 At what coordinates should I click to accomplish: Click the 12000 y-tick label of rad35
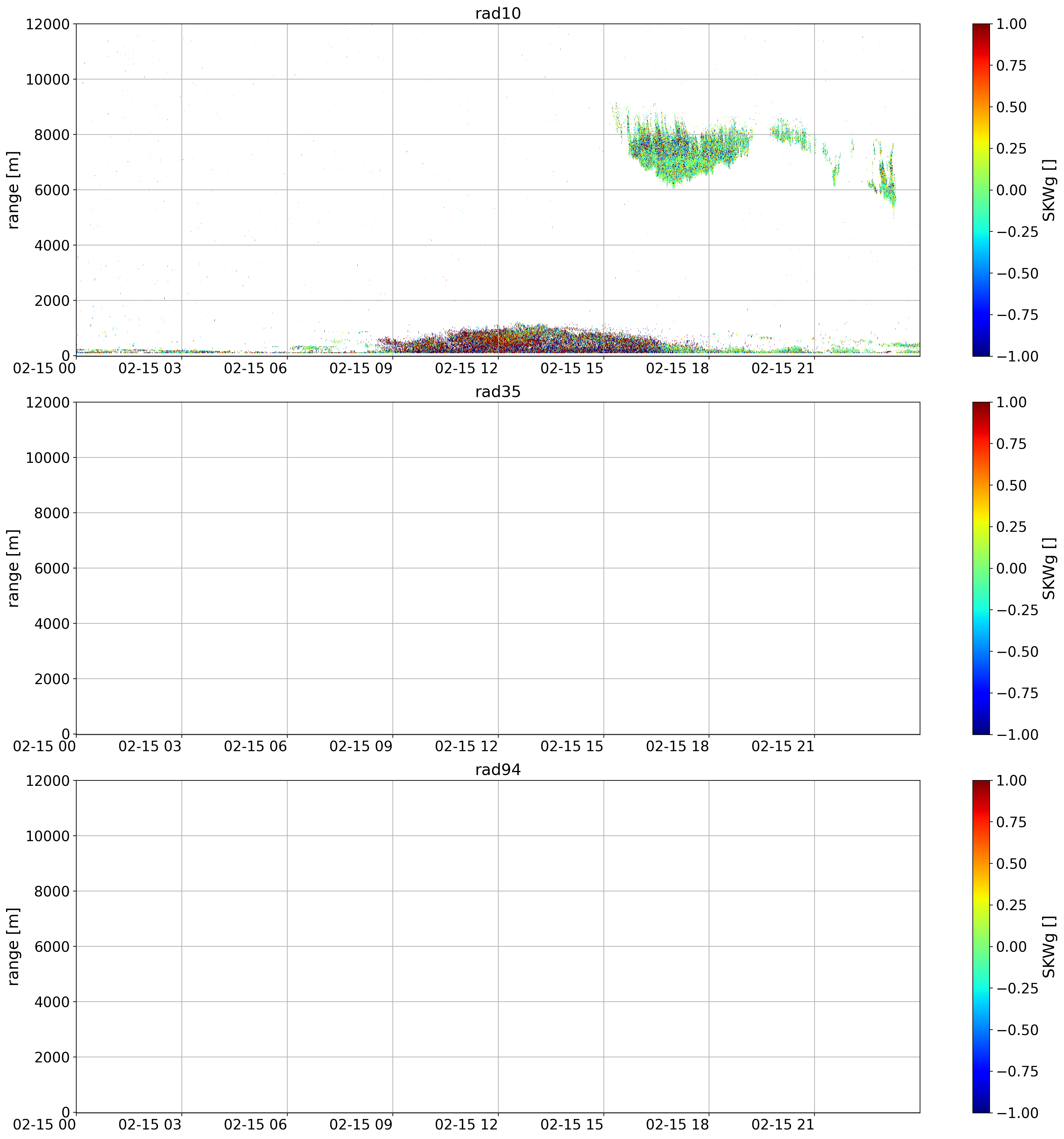click(48, 402)
